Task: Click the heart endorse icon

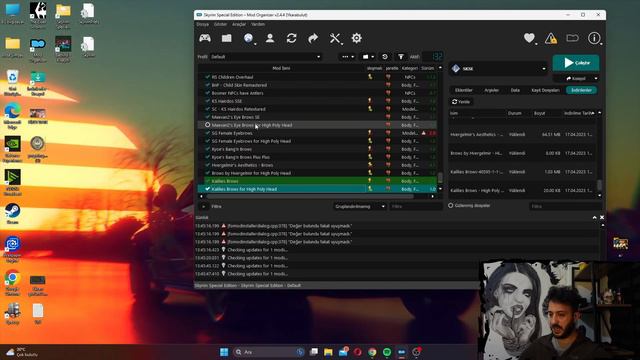Action: coord(529,38)
